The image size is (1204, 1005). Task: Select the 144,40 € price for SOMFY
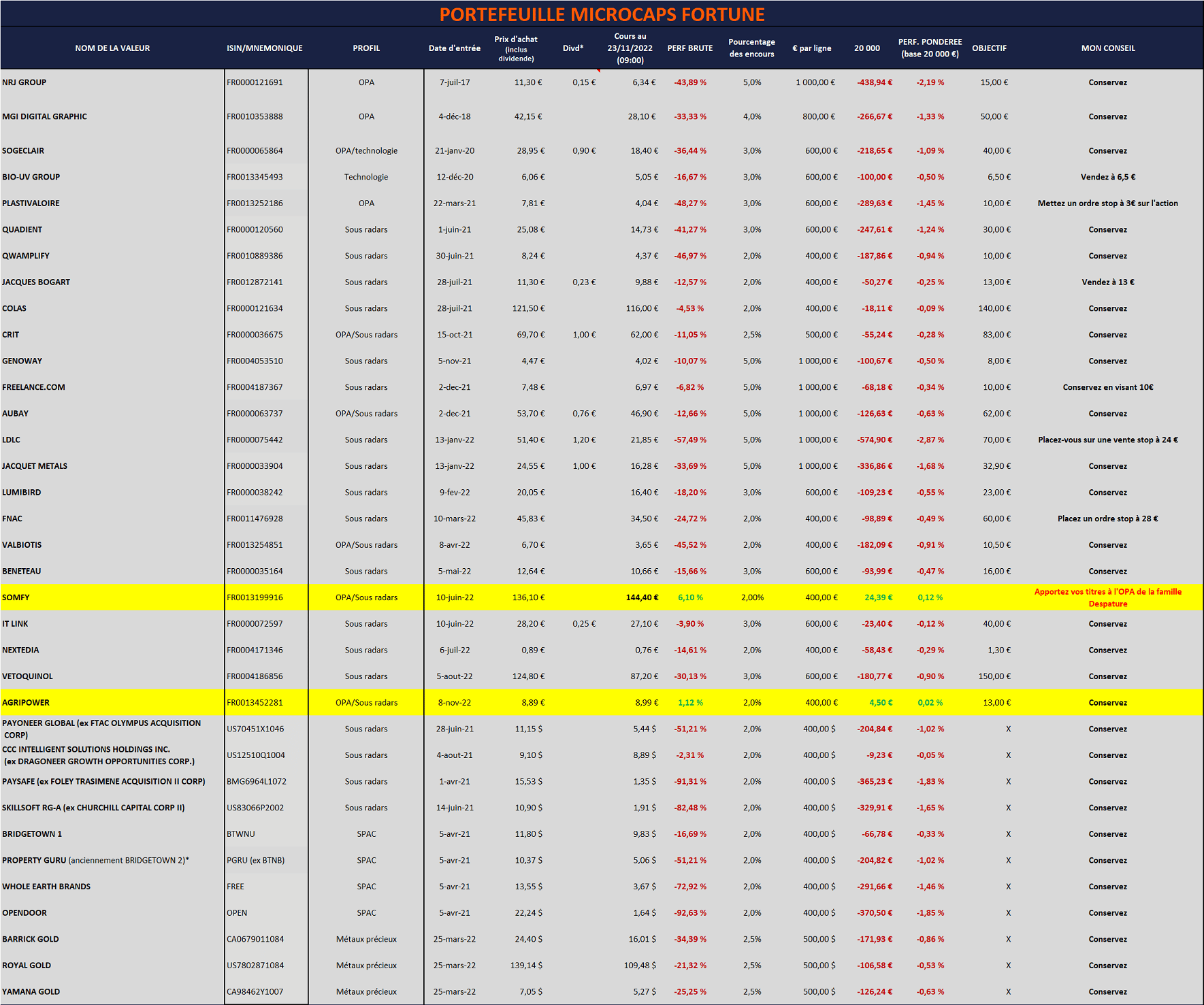pyautogui.click(x=642, y=597)
